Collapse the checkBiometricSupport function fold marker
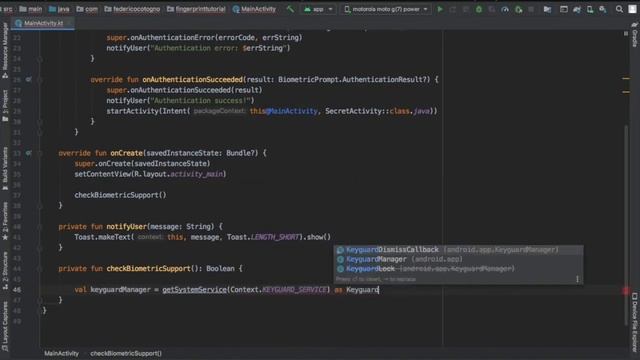This screenshot has height=360, width=640. tap(40, 269)
